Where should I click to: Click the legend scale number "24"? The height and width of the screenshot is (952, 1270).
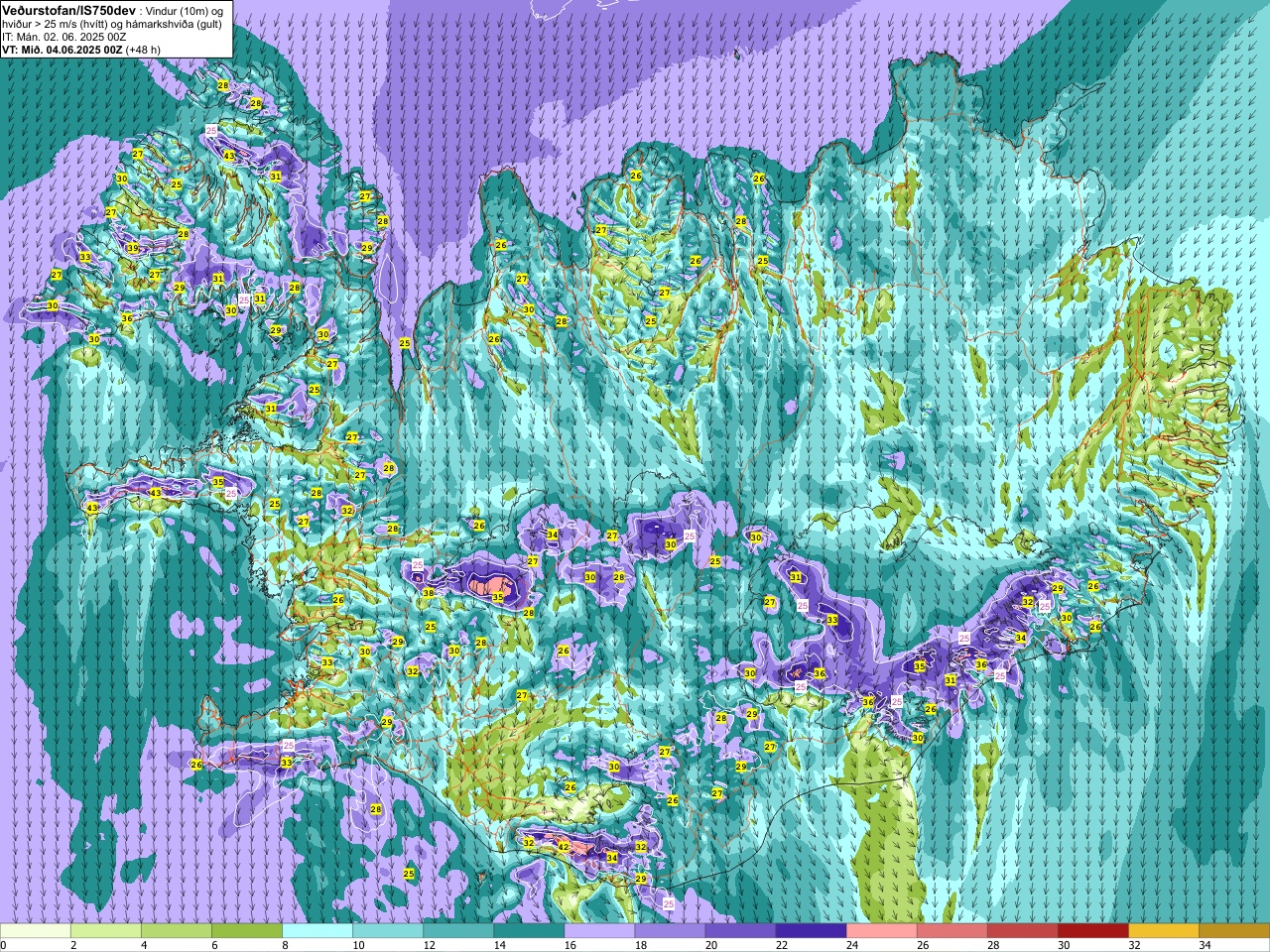pos(850,946)
